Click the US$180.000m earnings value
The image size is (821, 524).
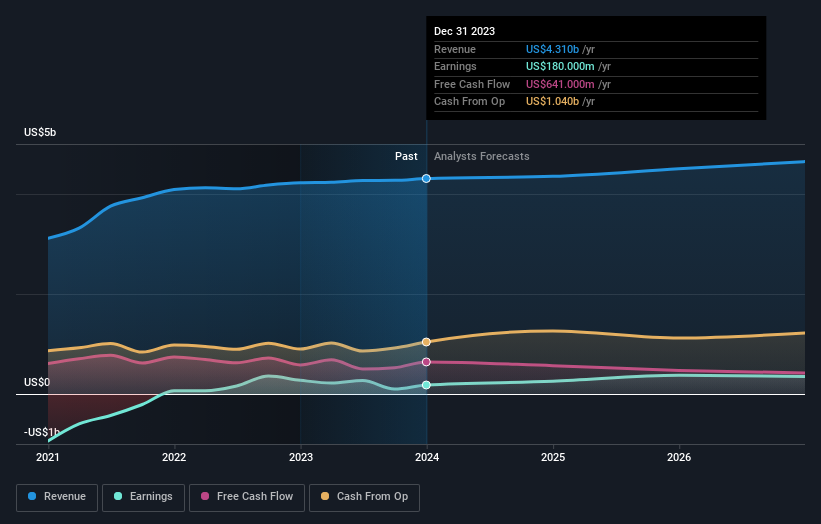[x=560, y=66]
